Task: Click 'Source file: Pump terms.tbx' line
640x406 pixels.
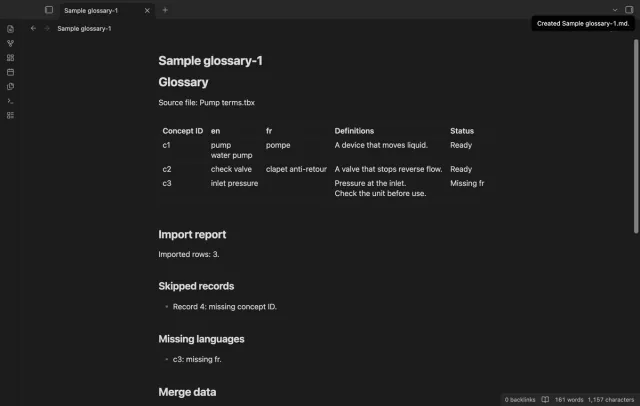Action: (x=207, y=103)
